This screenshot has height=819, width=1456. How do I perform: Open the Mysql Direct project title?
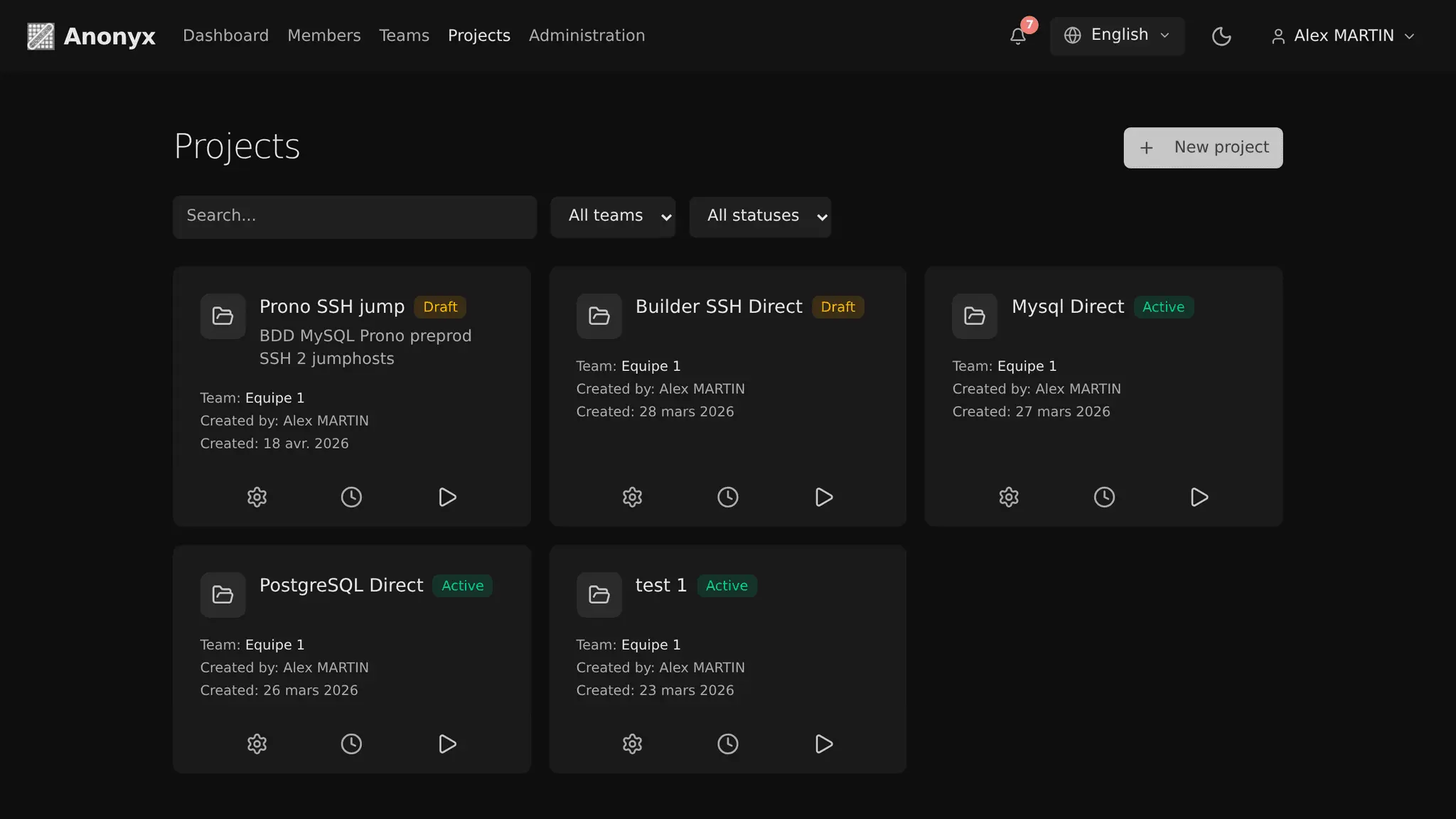[1068, 306]
